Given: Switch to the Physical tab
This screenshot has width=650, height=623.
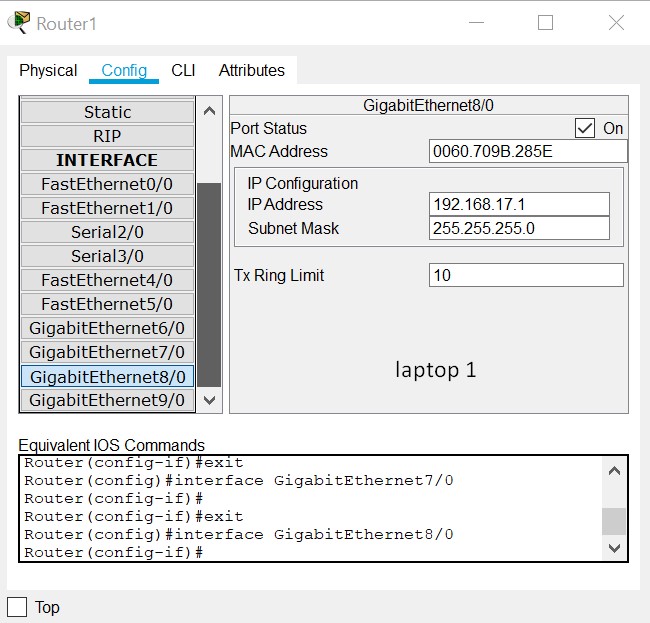Looking at the screenshot, I should [x=48, y=70].
